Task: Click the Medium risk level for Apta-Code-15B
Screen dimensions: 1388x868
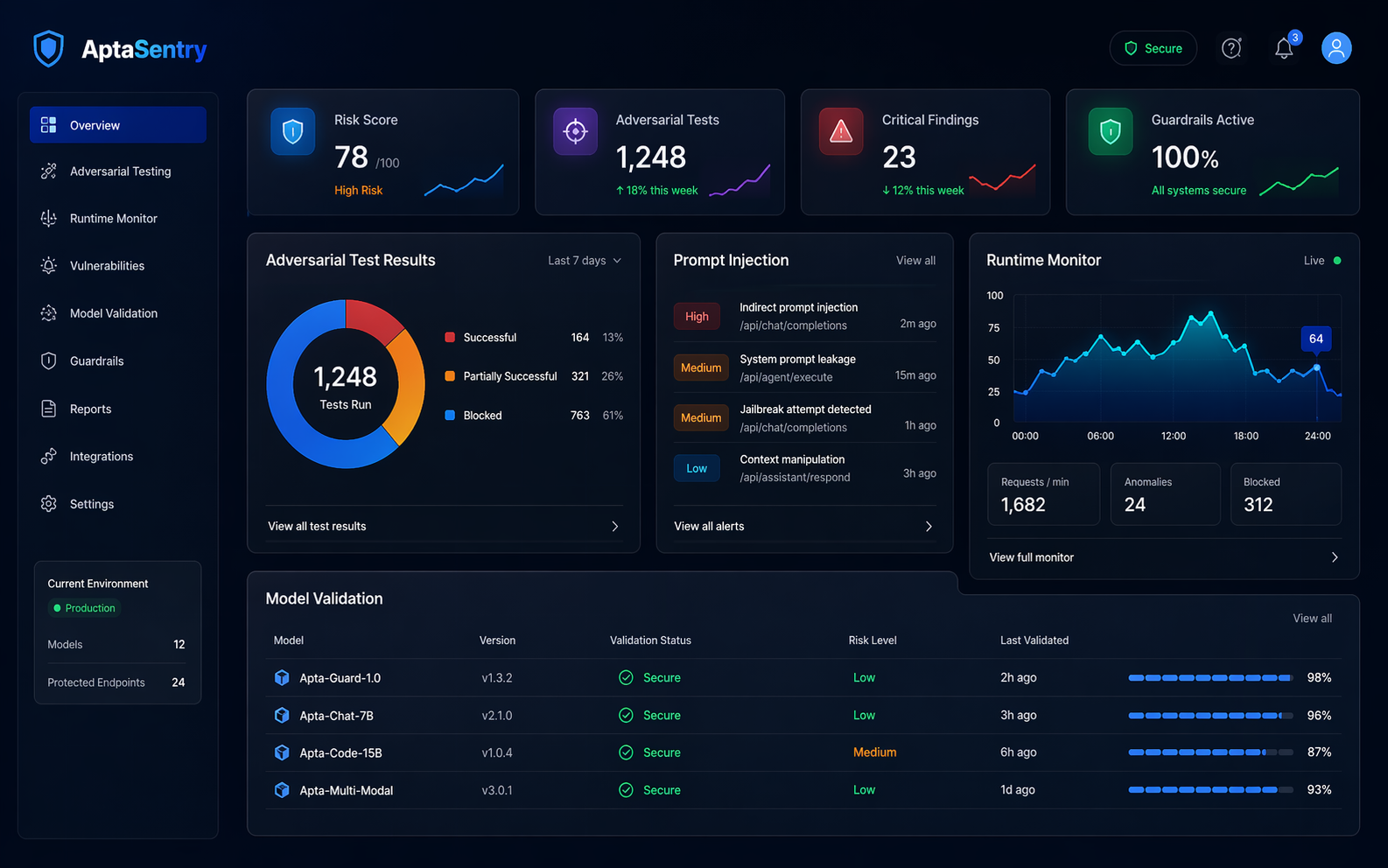Action: pyautogui.click(x=874, y=752)
